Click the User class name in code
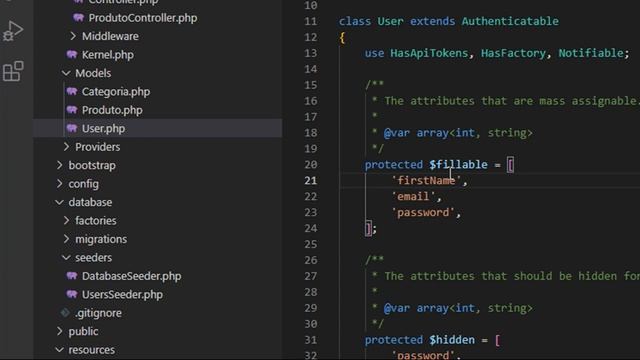 390,21
